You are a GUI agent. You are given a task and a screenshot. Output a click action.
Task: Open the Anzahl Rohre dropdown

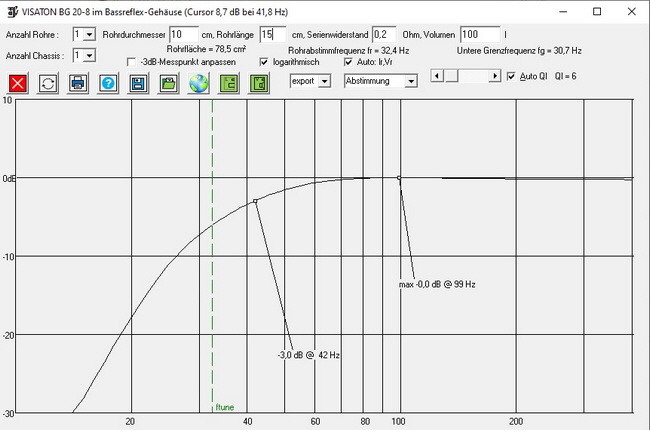(x=90, y=34)
